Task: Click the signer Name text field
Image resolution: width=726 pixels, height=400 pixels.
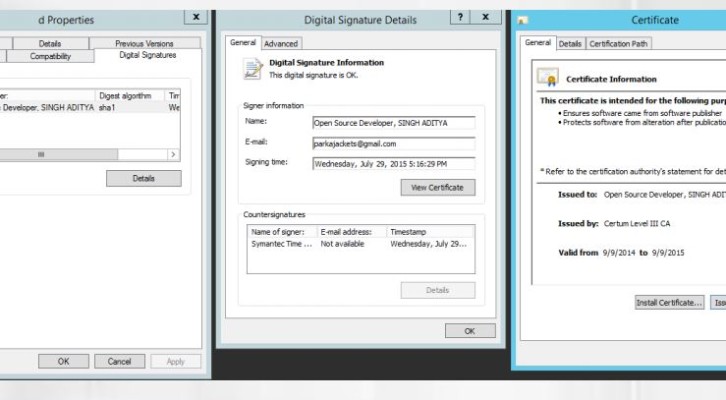Action: pos(392,123)
